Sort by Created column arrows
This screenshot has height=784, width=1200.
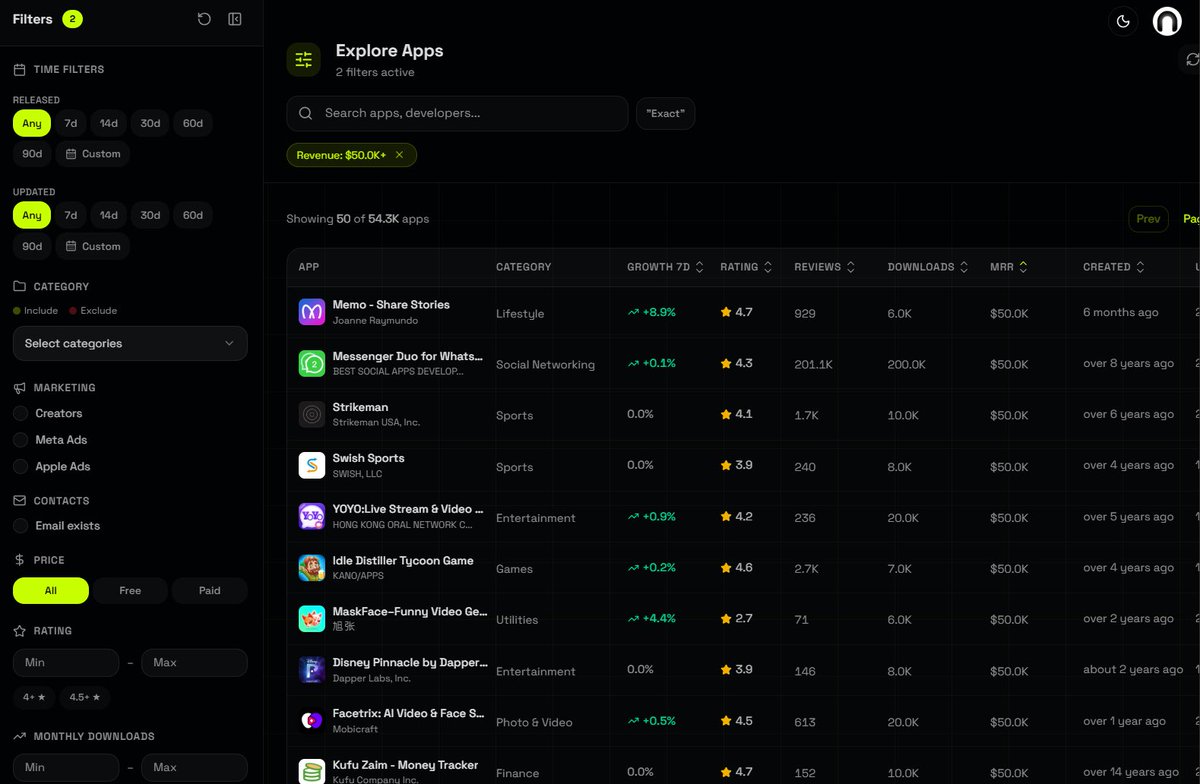click(x=1141, y=267)
